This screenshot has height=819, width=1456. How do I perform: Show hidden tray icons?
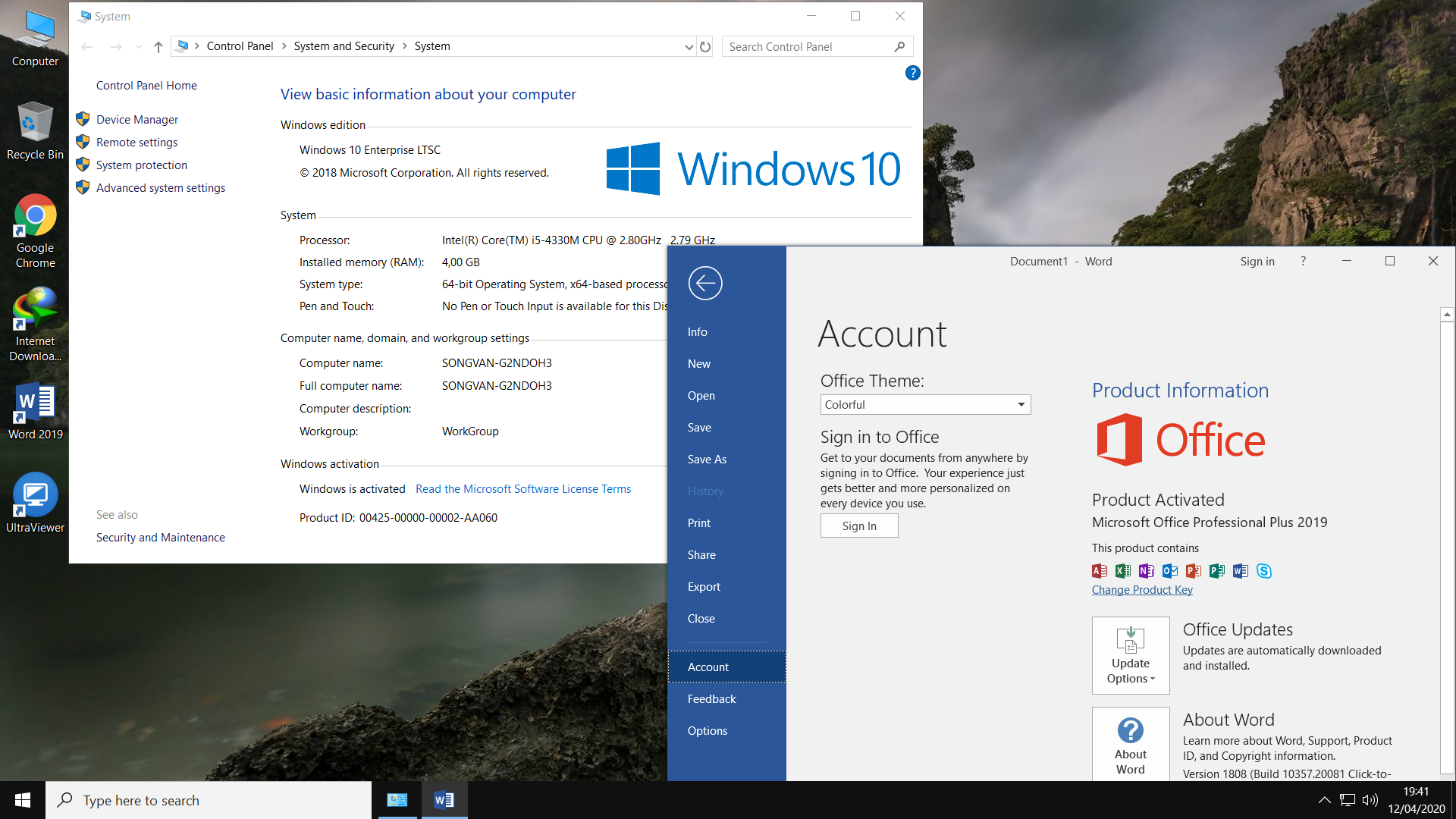tap(1324, 800)
